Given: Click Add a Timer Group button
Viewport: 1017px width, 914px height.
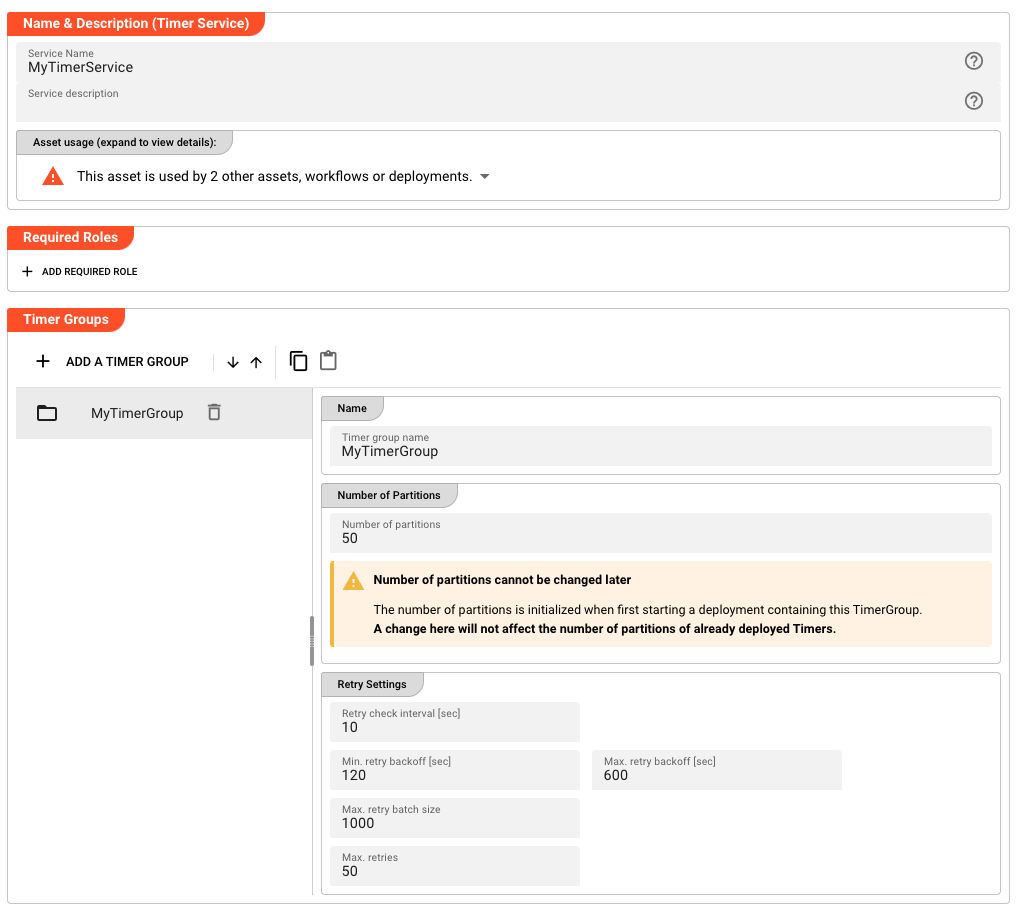Looking at the screenshot, I should (x=112, y=362).
